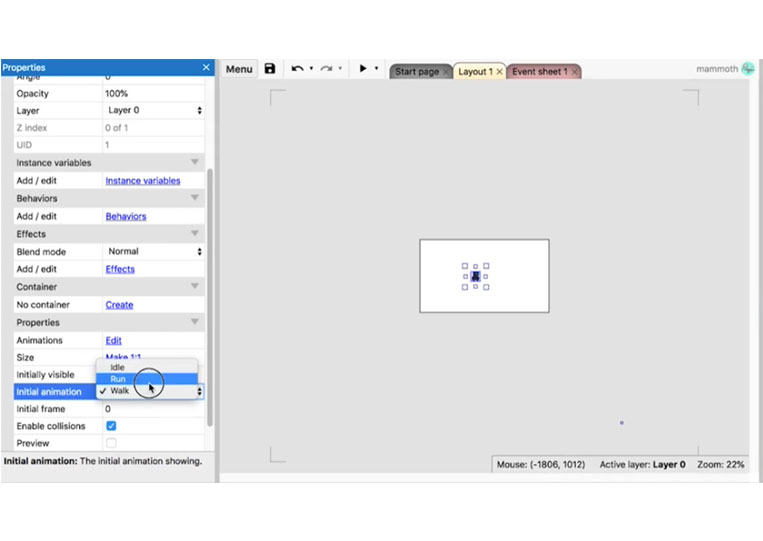Open the Menu button
Image resolution: width=763 pixels, height=541 pixels.
point(239,69)
